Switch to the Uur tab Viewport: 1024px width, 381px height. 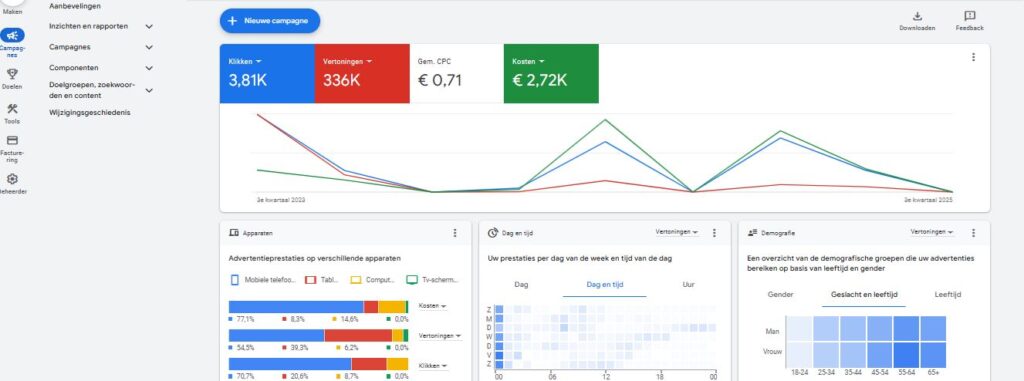688,285
